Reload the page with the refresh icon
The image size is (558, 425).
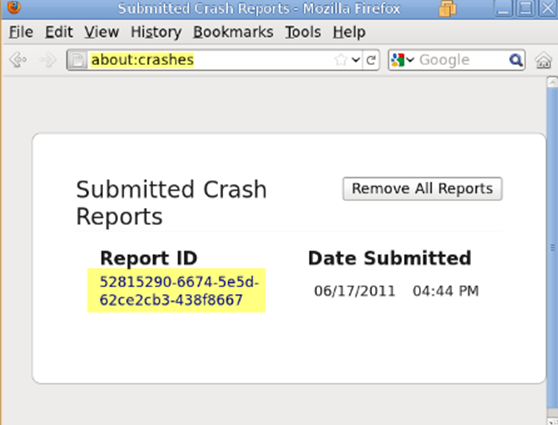coord(371,60)
